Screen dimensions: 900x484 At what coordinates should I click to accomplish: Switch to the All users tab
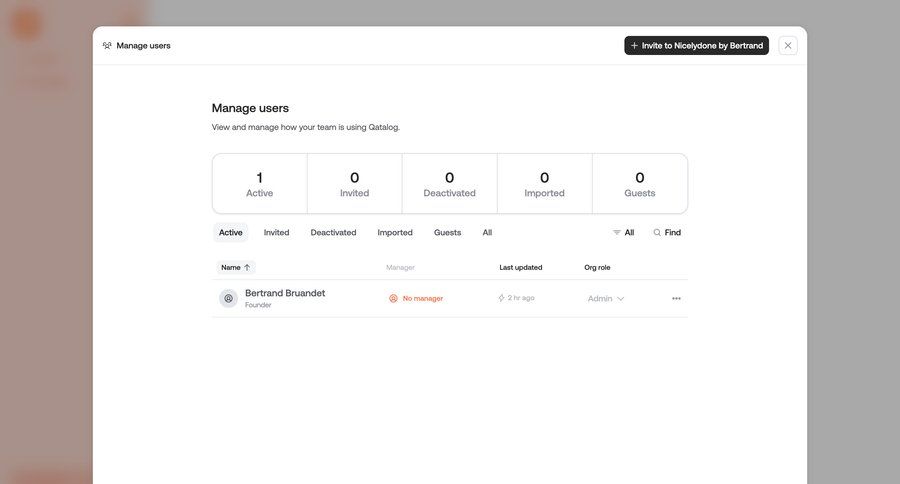[x=487, y=233]
